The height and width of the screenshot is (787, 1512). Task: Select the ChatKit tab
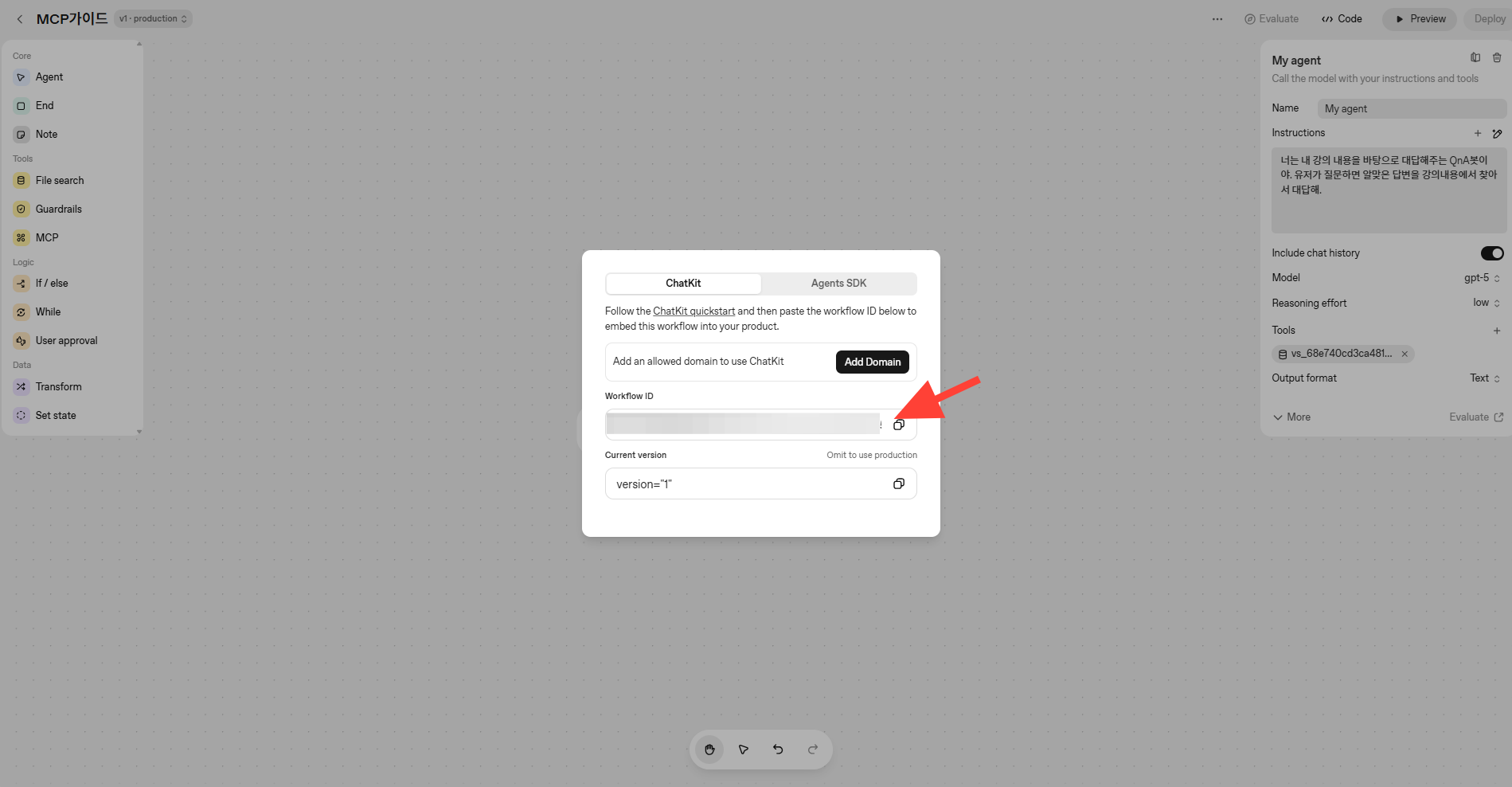683,284
